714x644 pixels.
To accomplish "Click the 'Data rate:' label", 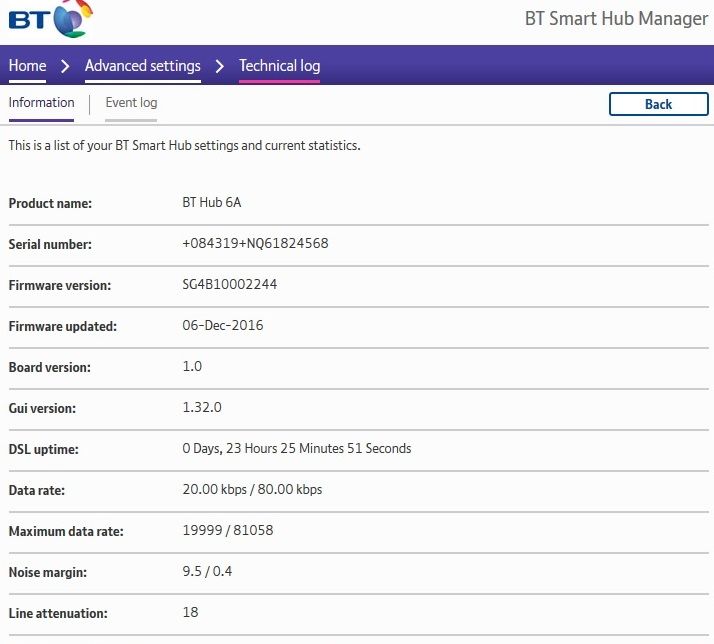I will tap(37, 491).
